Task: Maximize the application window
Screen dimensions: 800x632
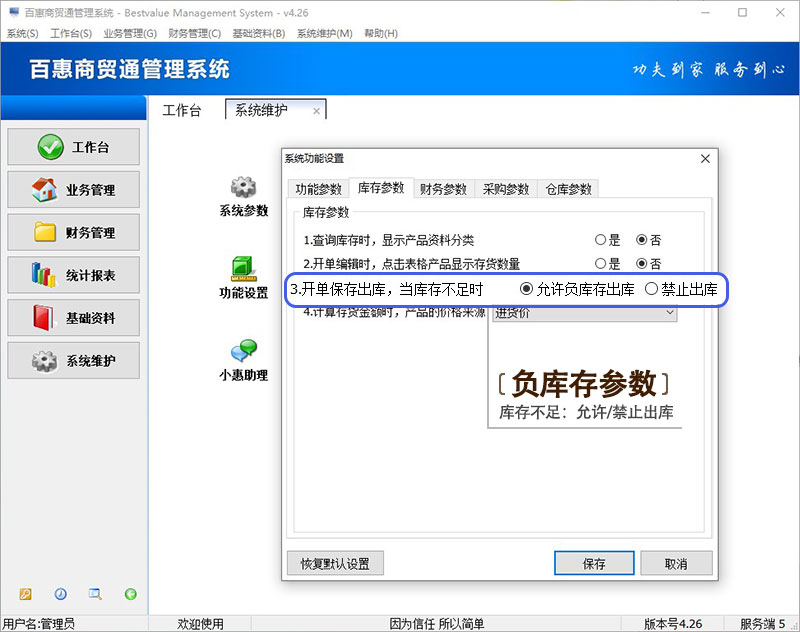Action: point(742,12)
